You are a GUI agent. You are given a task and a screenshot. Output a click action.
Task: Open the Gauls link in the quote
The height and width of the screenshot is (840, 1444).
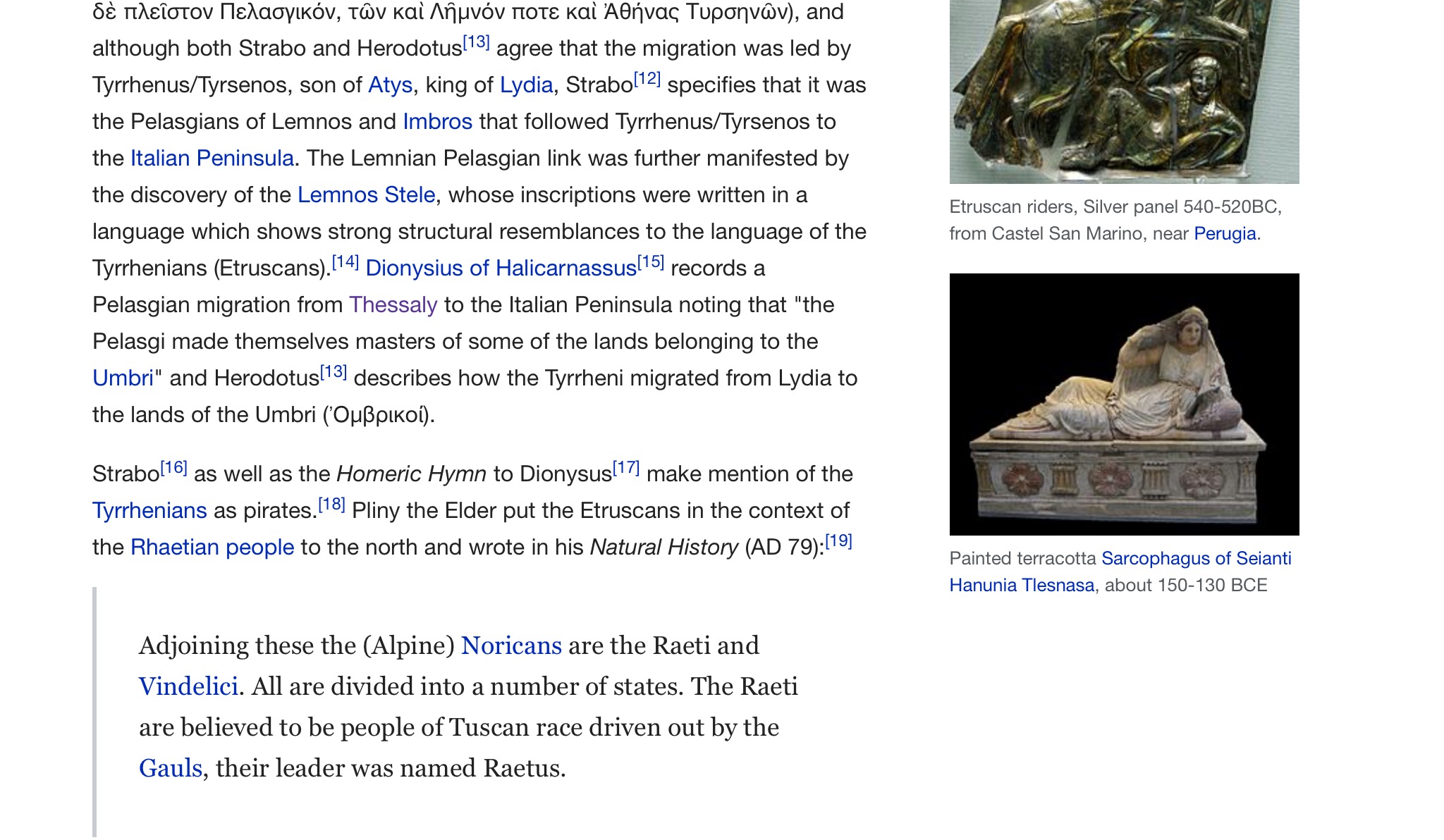[x=171, y=768]
